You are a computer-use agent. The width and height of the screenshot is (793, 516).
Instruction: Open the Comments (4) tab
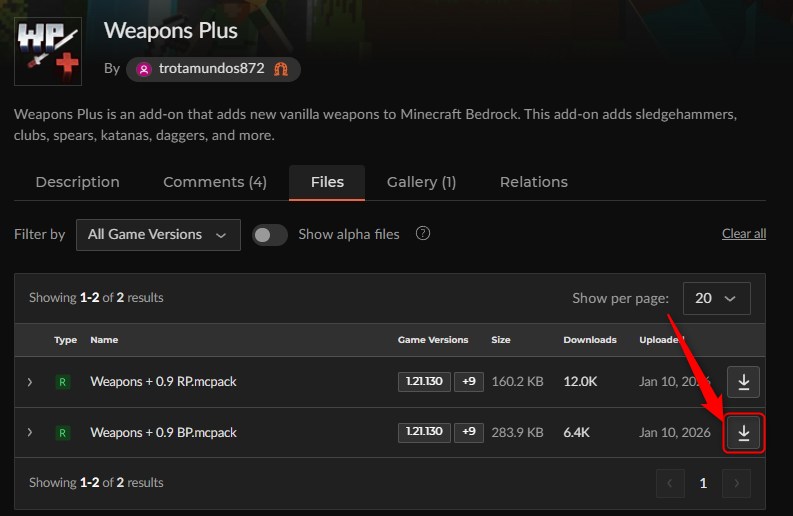pyautogui.click(x=215, y=182)
